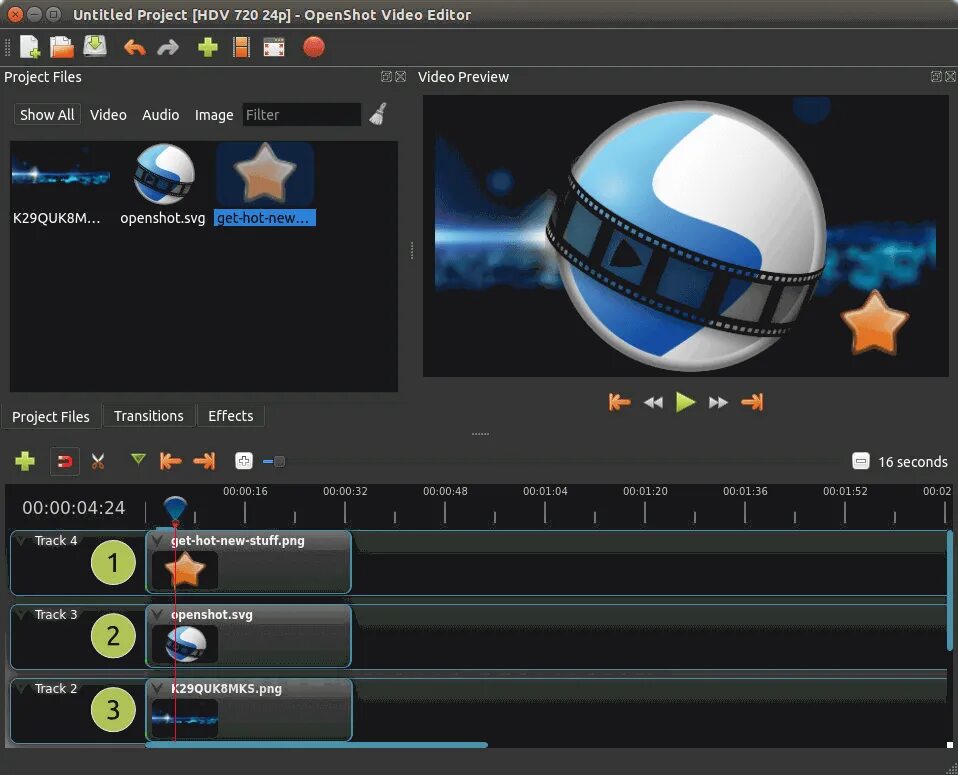This screenshot has width=958, height=775.
Task: Add a marker with the green triangle
Action: point(138,459)
